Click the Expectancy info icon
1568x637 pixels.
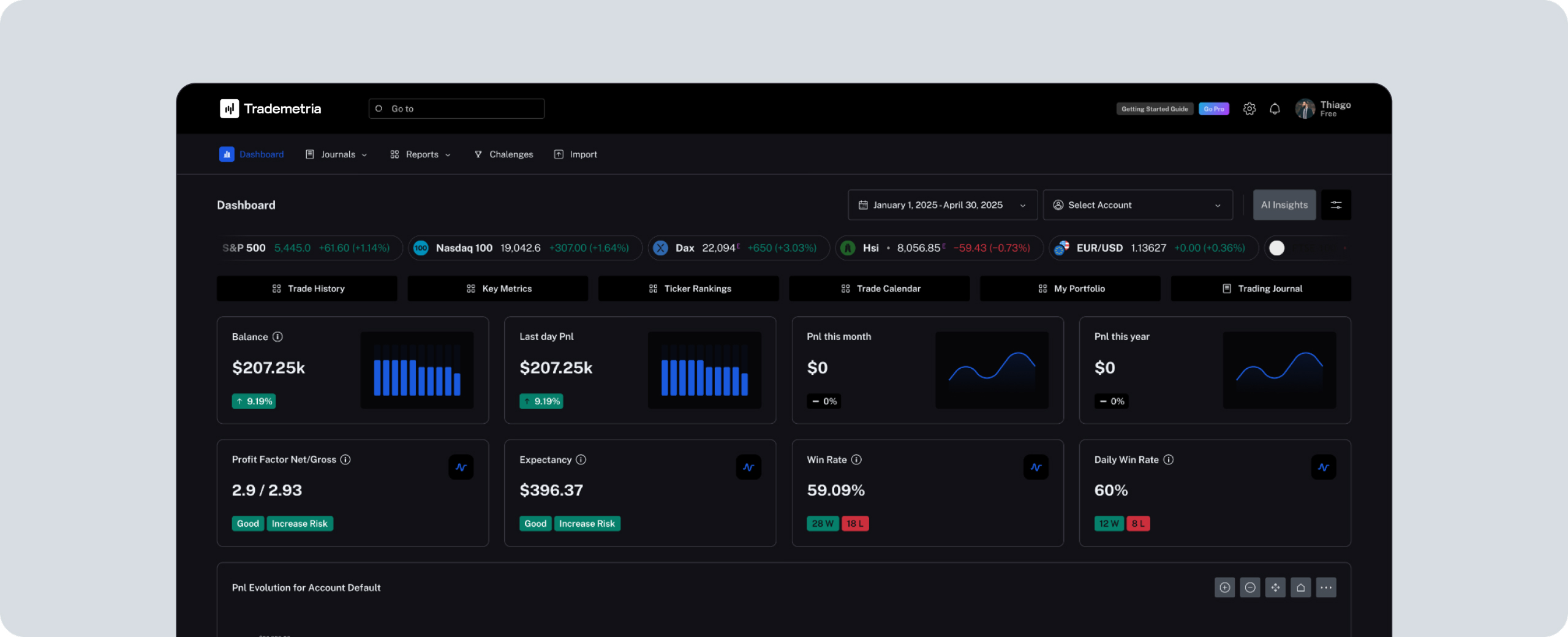point(581,459)
